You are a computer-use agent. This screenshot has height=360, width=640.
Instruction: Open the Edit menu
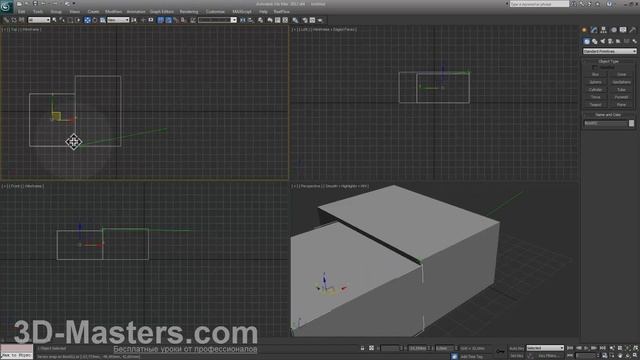pyautogui.click(x=21, y=11)
